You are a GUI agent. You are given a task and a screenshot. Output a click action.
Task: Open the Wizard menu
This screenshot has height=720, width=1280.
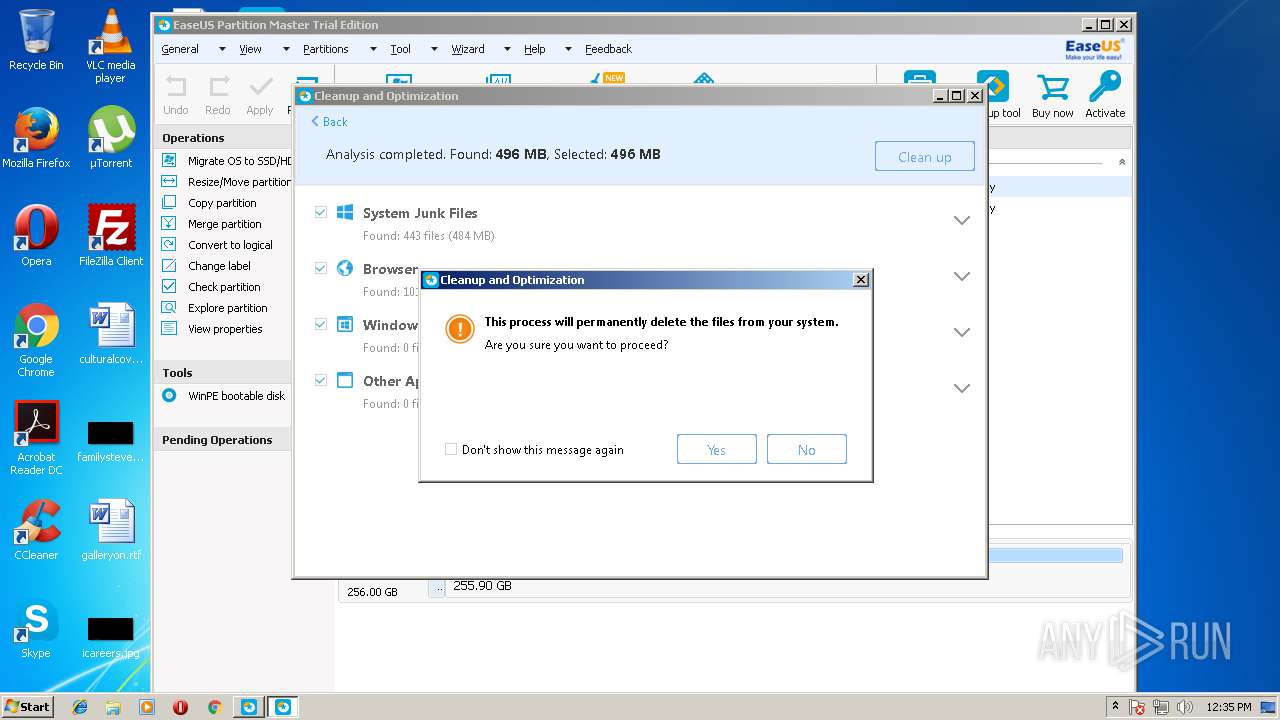(x=468, y=49)
